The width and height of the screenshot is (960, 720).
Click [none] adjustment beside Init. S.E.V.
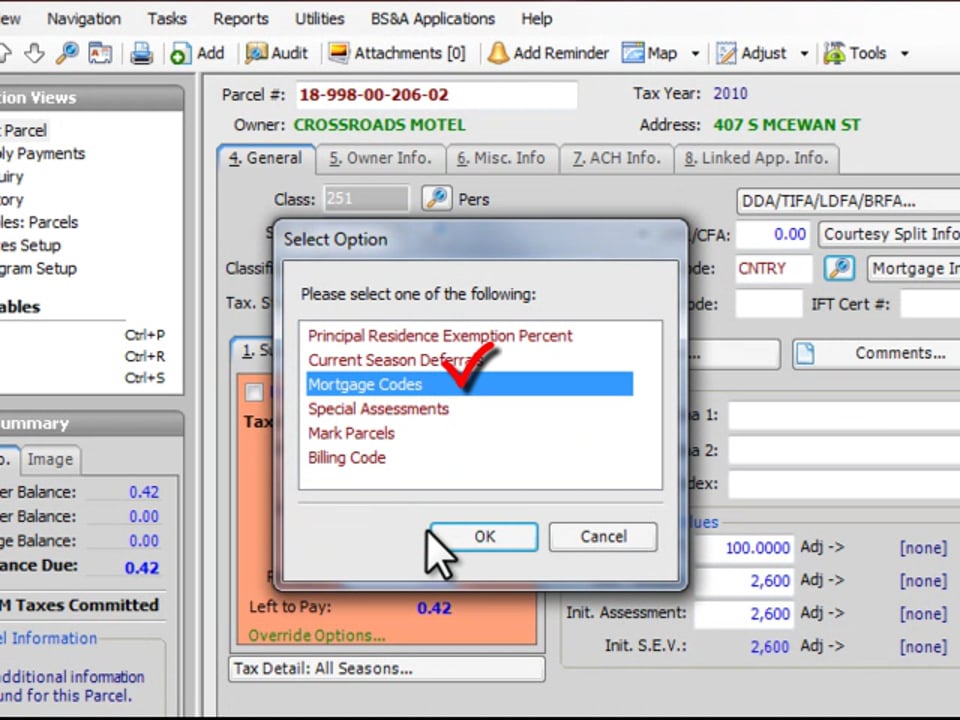(x=923, y=647)
